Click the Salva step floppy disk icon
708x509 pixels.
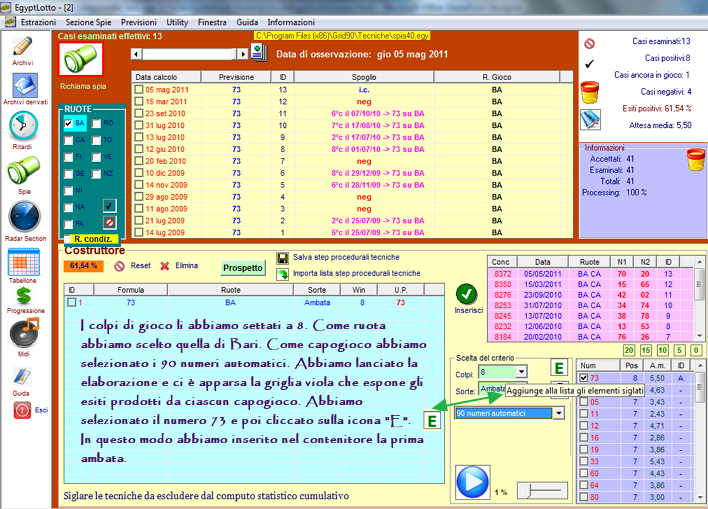click(x=283, y=258)
